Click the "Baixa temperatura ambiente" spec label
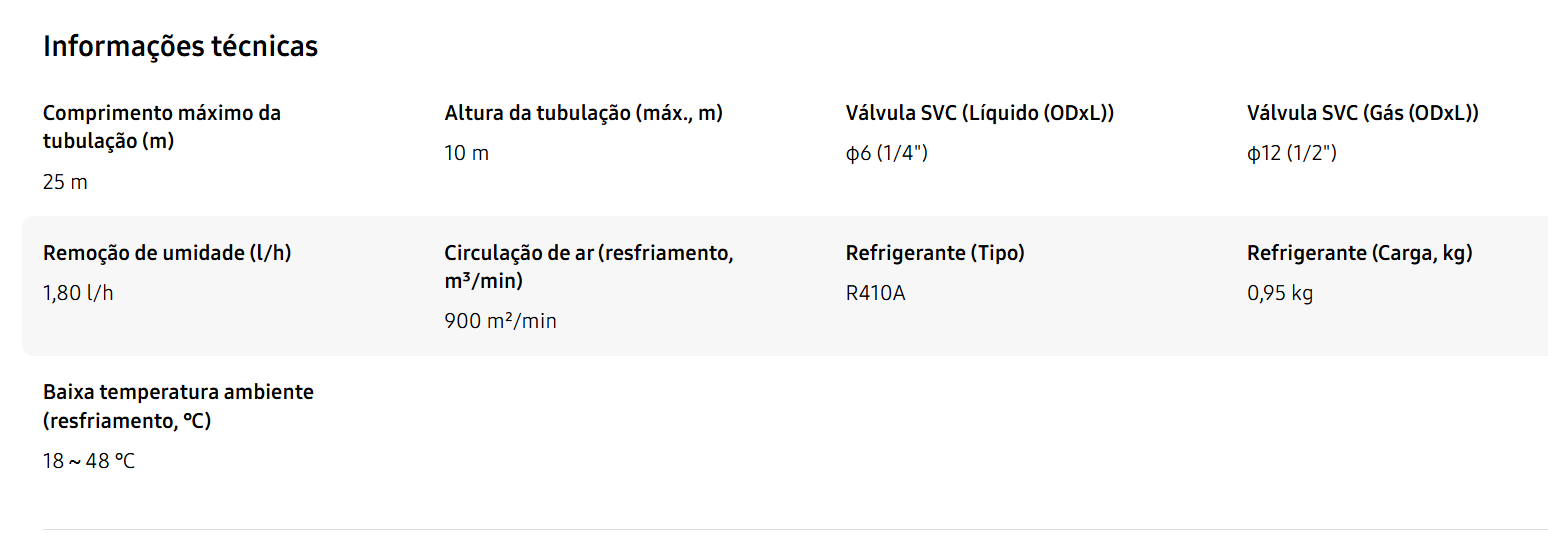The width and height of the screenshot is (1548, 537). 178,406
